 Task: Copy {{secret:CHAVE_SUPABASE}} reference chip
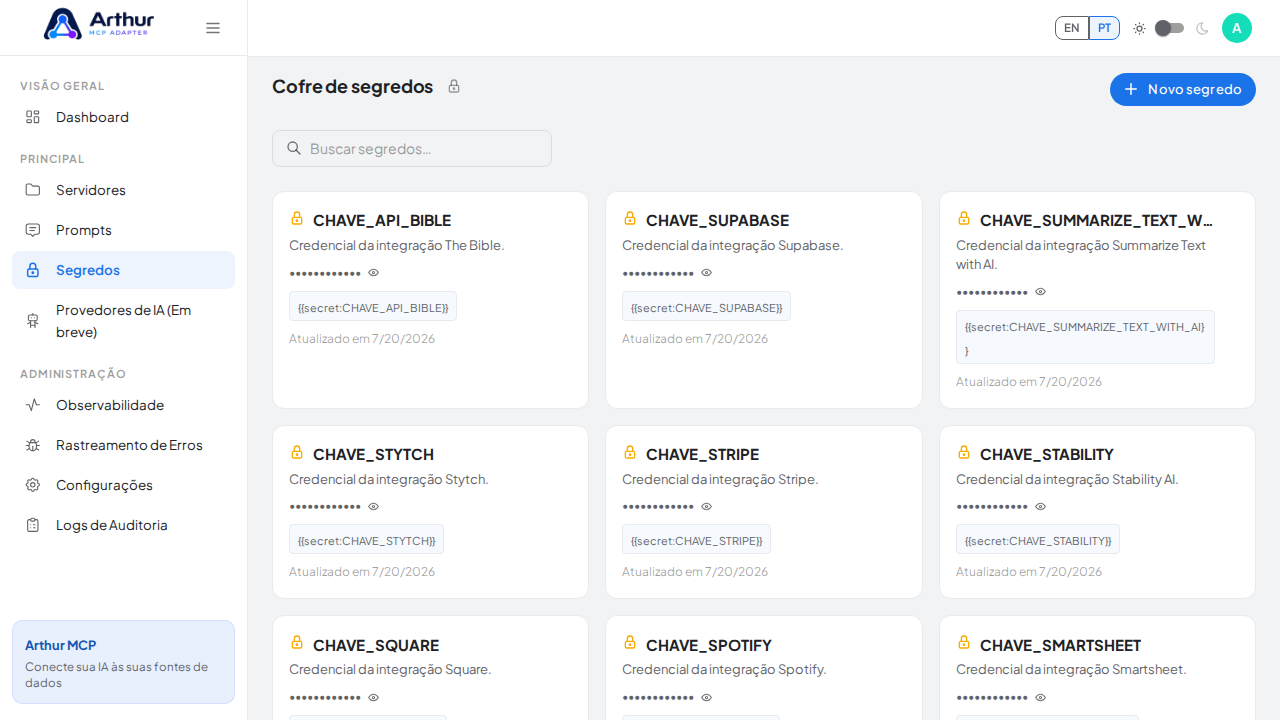(x=706, y=306)
